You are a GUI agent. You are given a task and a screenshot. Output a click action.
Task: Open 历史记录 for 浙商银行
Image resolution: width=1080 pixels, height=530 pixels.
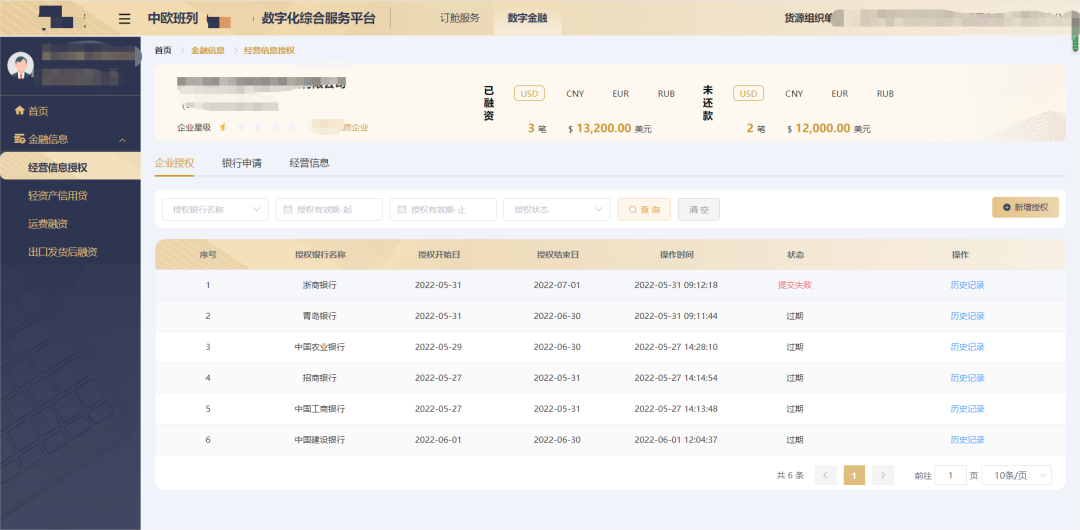click(967, 285)
